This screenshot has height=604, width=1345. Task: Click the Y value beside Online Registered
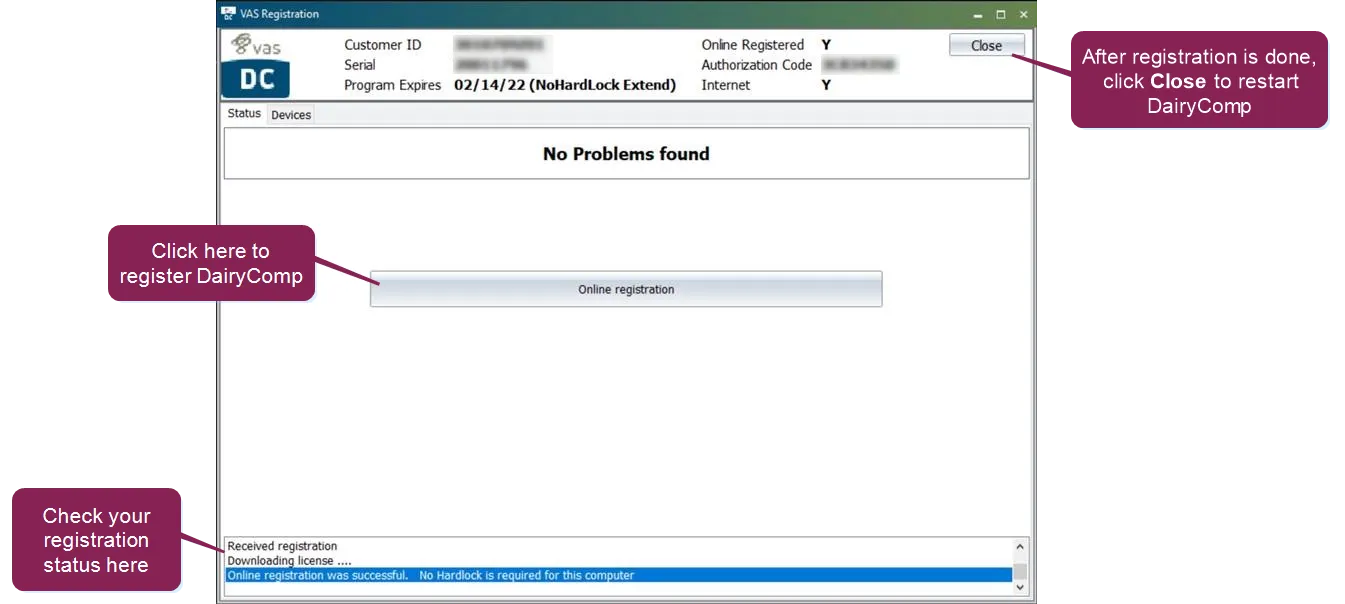tap(826, 45)
